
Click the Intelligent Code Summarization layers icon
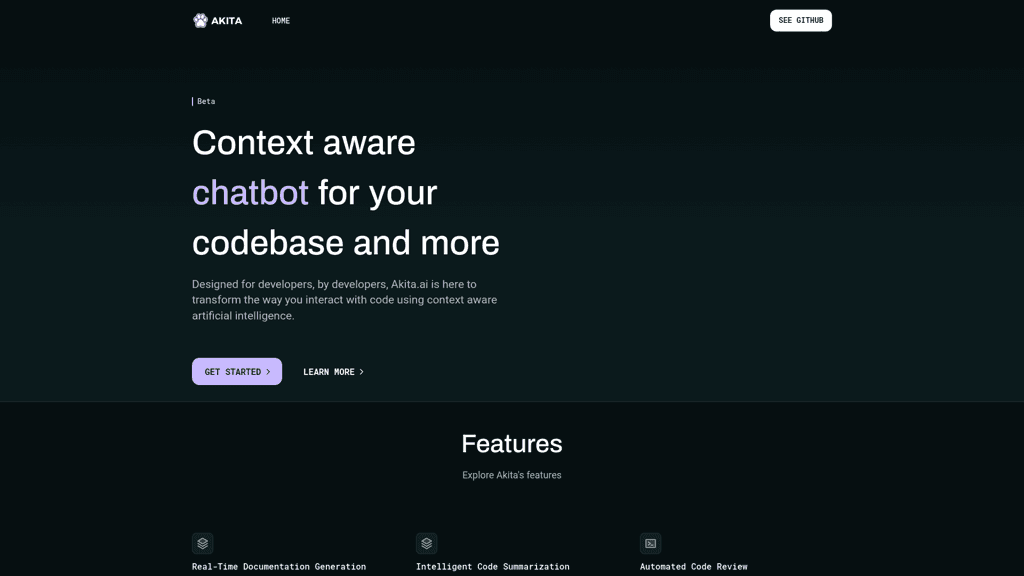click(x=426, y=543)
